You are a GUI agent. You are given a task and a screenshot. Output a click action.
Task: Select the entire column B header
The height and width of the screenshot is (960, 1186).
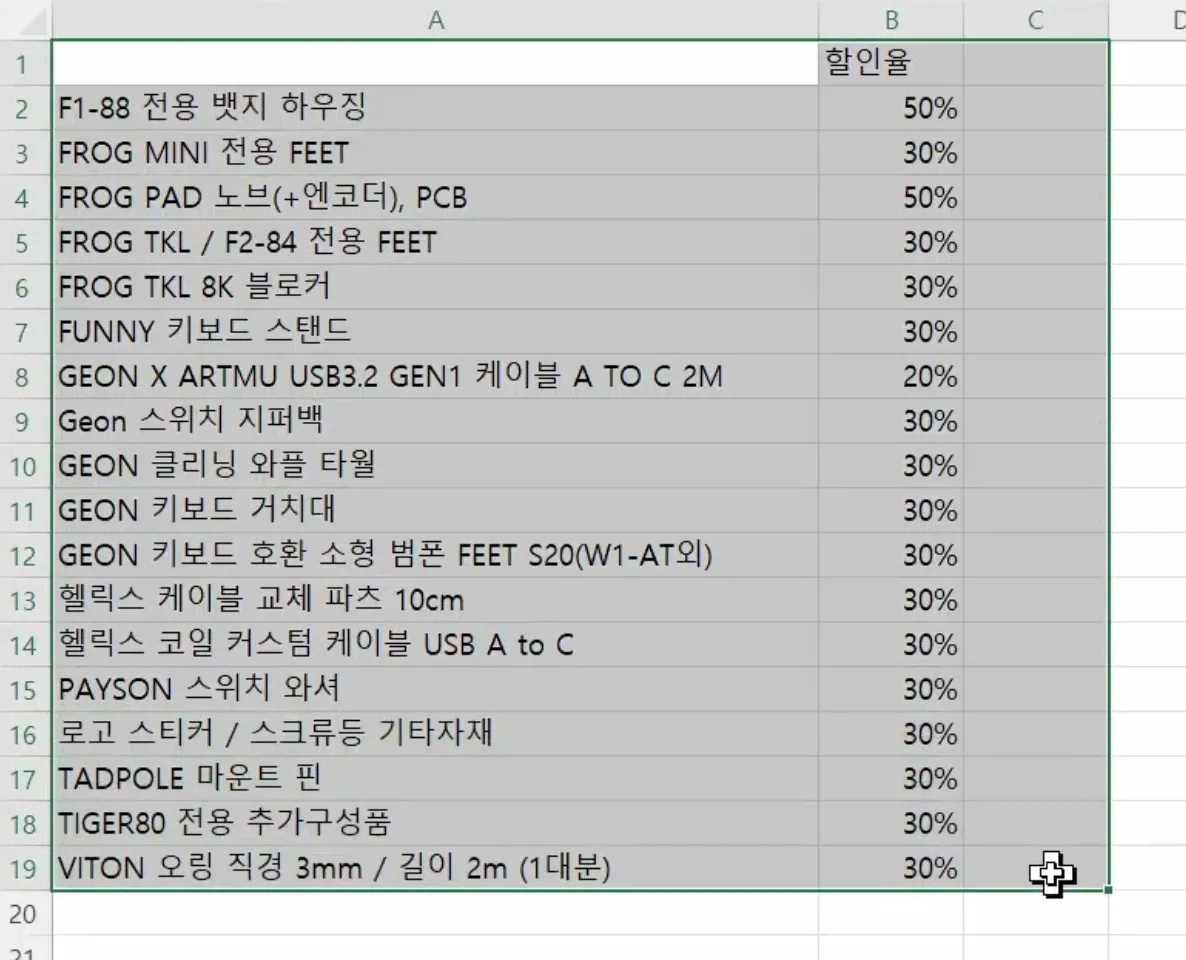890,19
